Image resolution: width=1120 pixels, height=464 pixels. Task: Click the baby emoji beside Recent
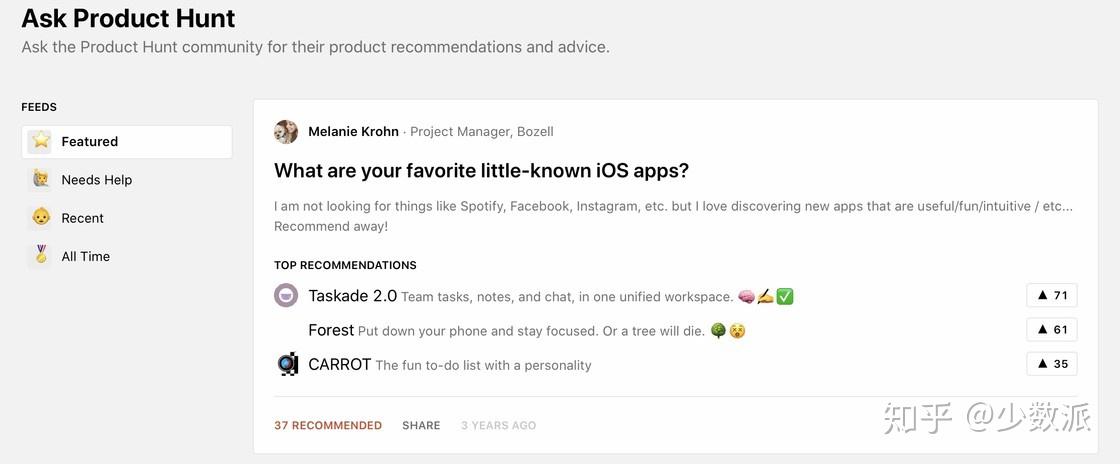tap(41, 217)
